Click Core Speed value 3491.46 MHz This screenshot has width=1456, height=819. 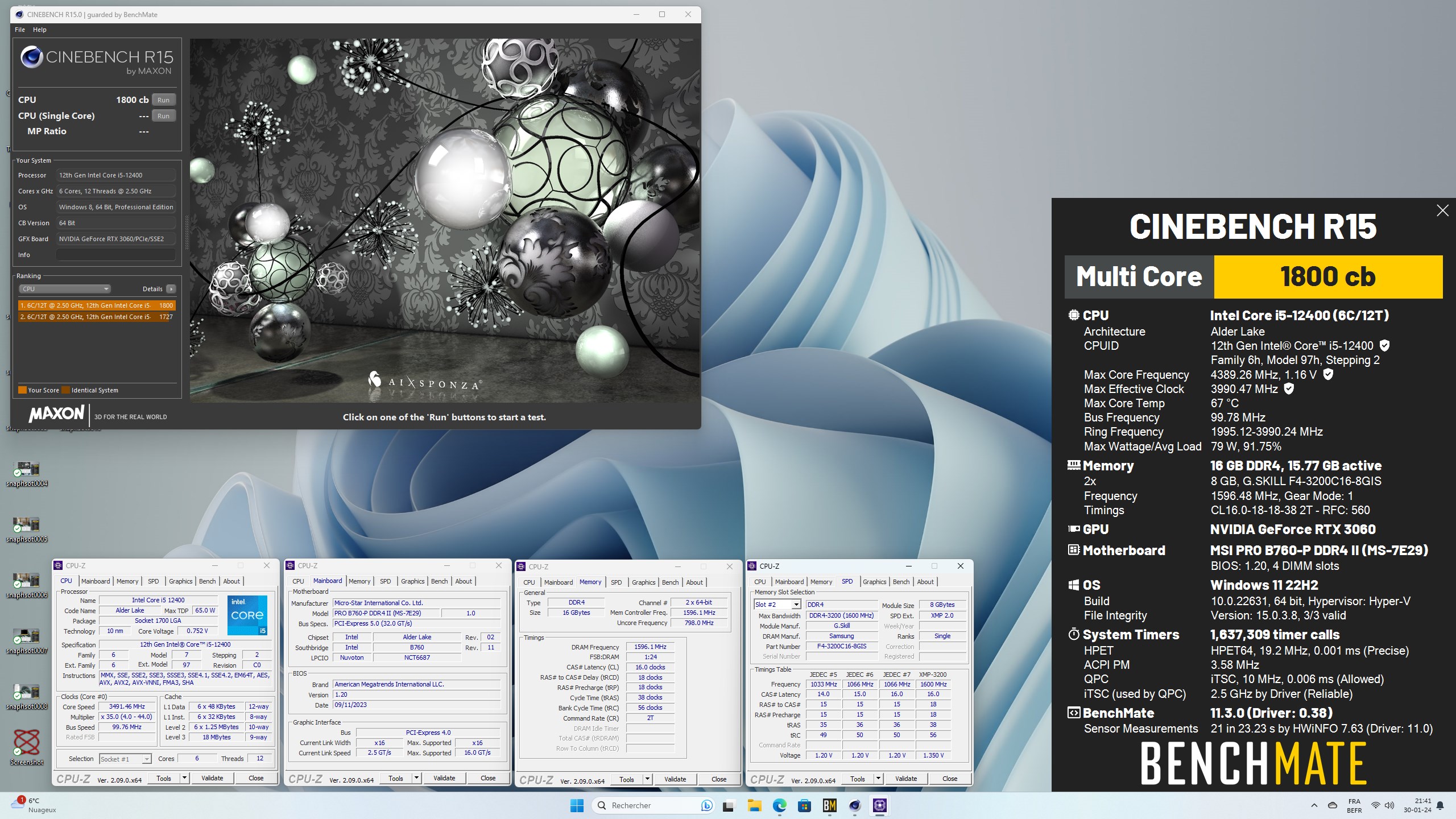click(127, 706)
